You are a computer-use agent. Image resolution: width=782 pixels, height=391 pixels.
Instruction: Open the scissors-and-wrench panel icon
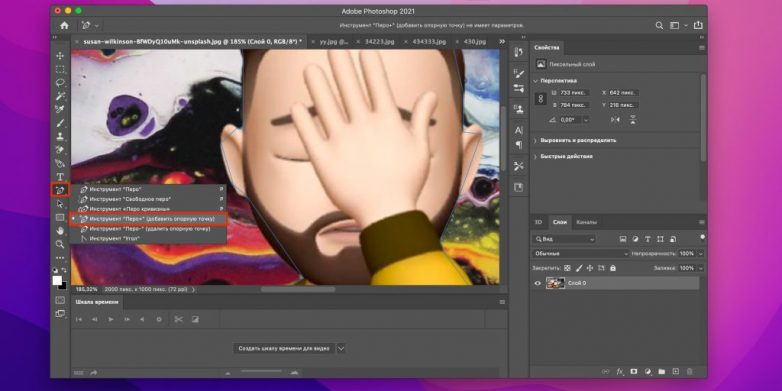[519, 166]
